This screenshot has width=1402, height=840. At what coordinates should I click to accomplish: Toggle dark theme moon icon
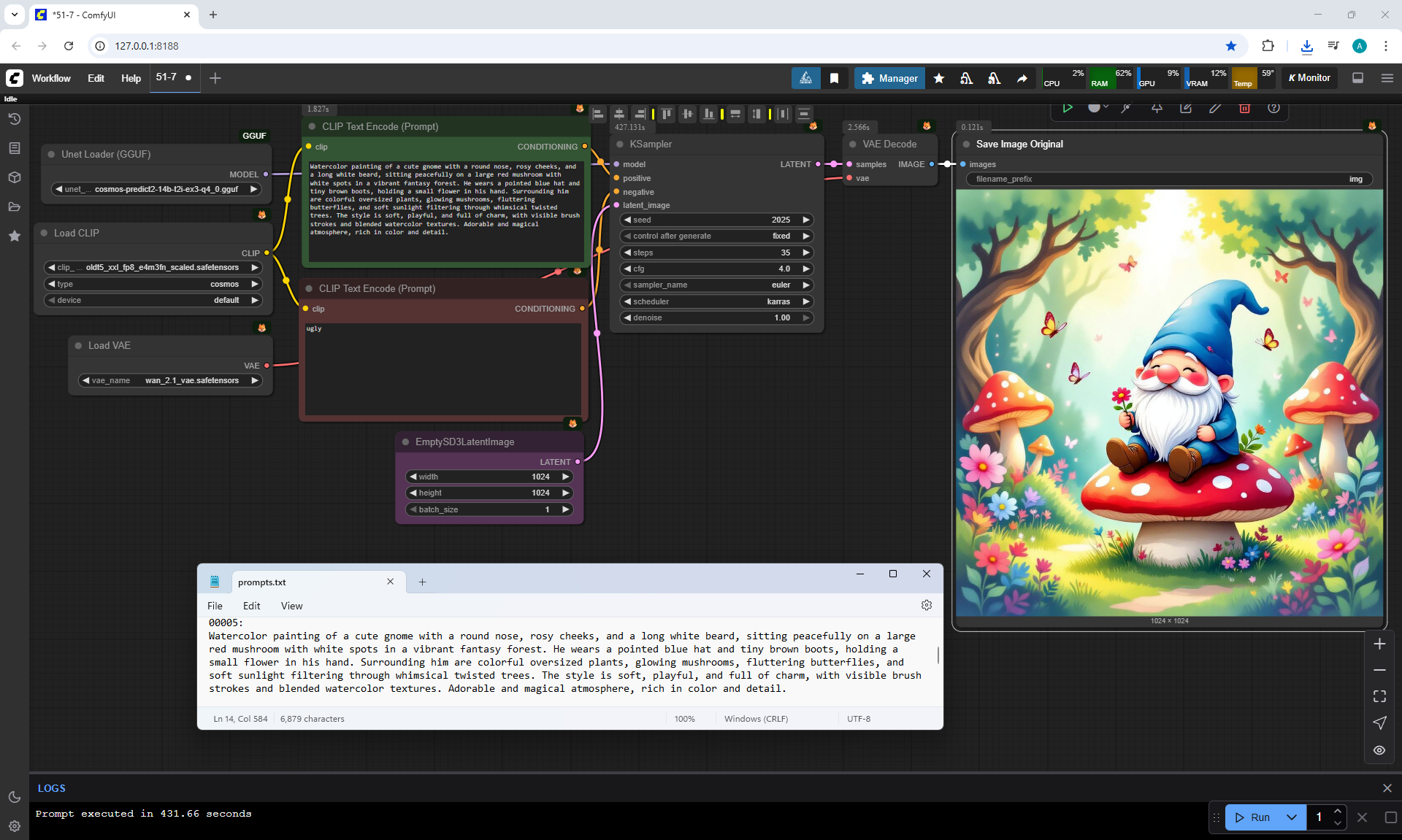pyautogui.click(x=14, y=797)
